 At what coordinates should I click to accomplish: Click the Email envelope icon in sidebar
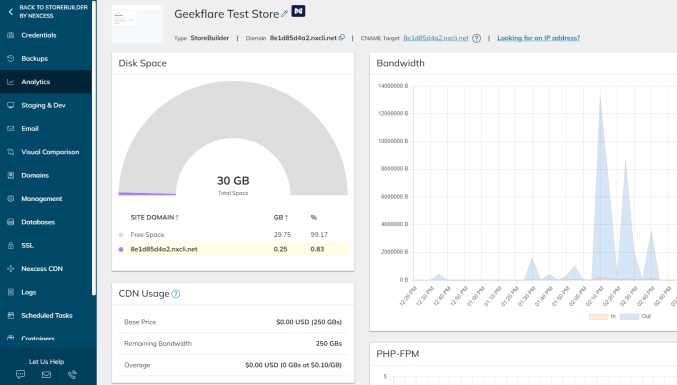[11, 128]
